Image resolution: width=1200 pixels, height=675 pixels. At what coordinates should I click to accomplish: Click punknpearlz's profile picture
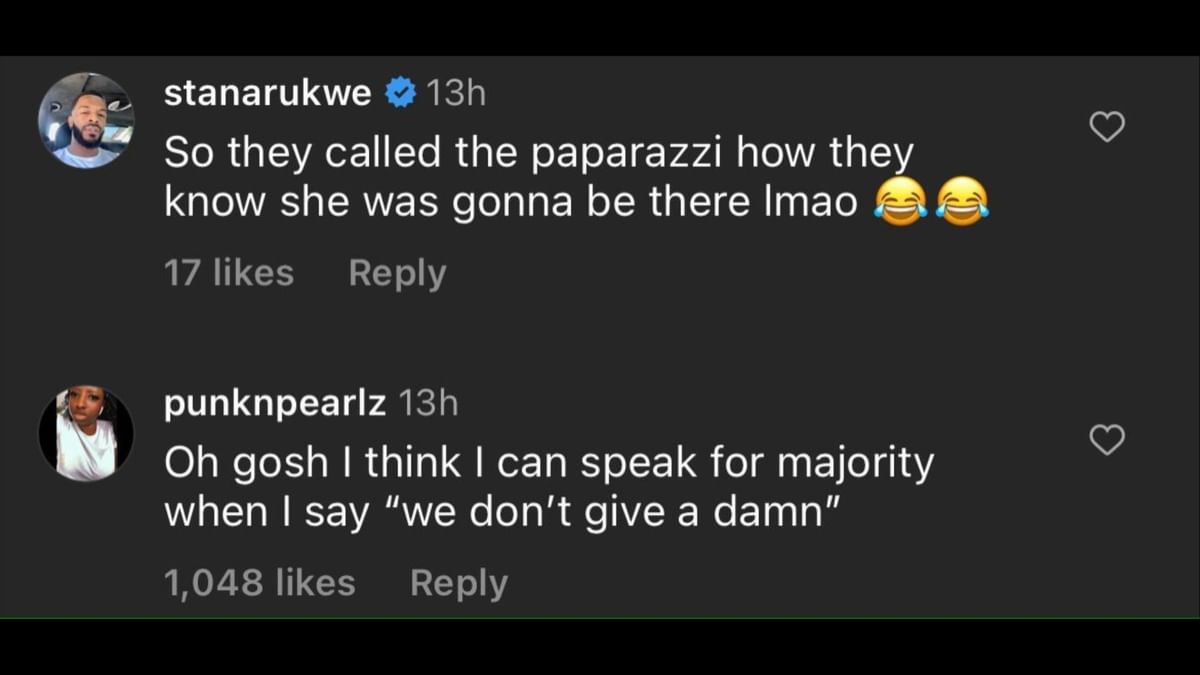[x=86, y=430]
